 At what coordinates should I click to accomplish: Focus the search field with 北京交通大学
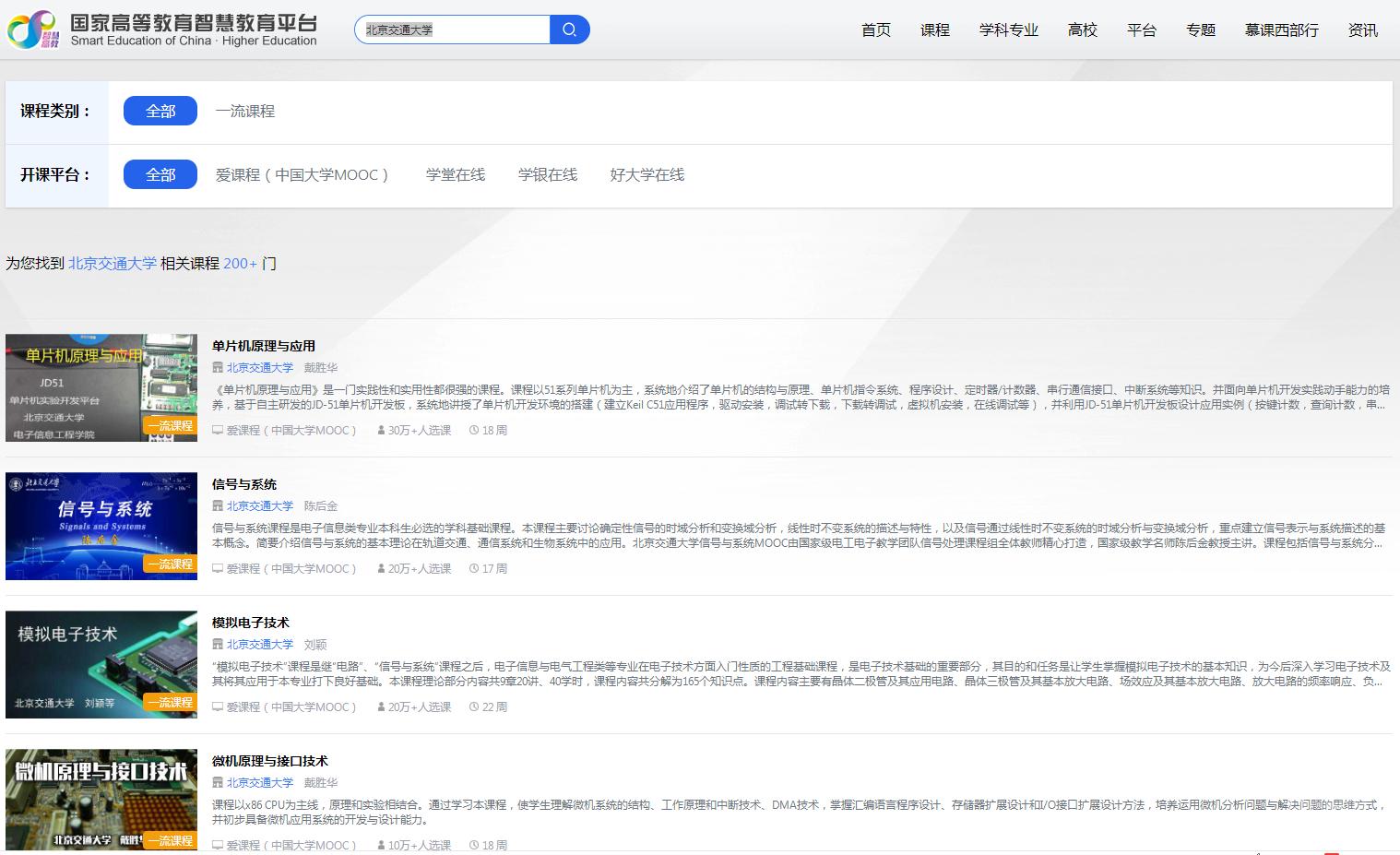coord(452,30)
